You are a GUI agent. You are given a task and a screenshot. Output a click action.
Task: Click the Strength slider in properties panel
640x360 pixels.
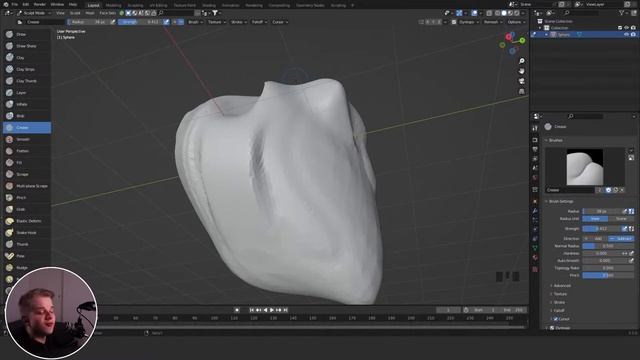coord(602,229)
